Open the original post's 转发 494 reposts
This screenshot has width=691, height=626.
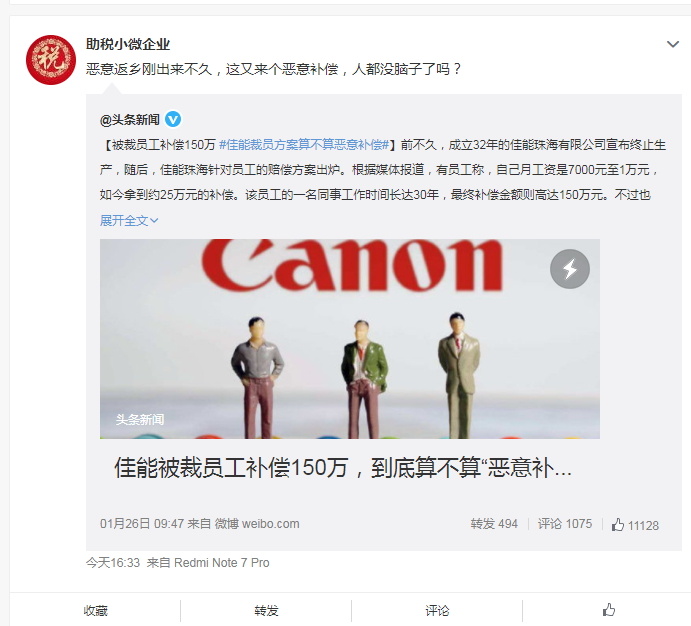point(494,524)
